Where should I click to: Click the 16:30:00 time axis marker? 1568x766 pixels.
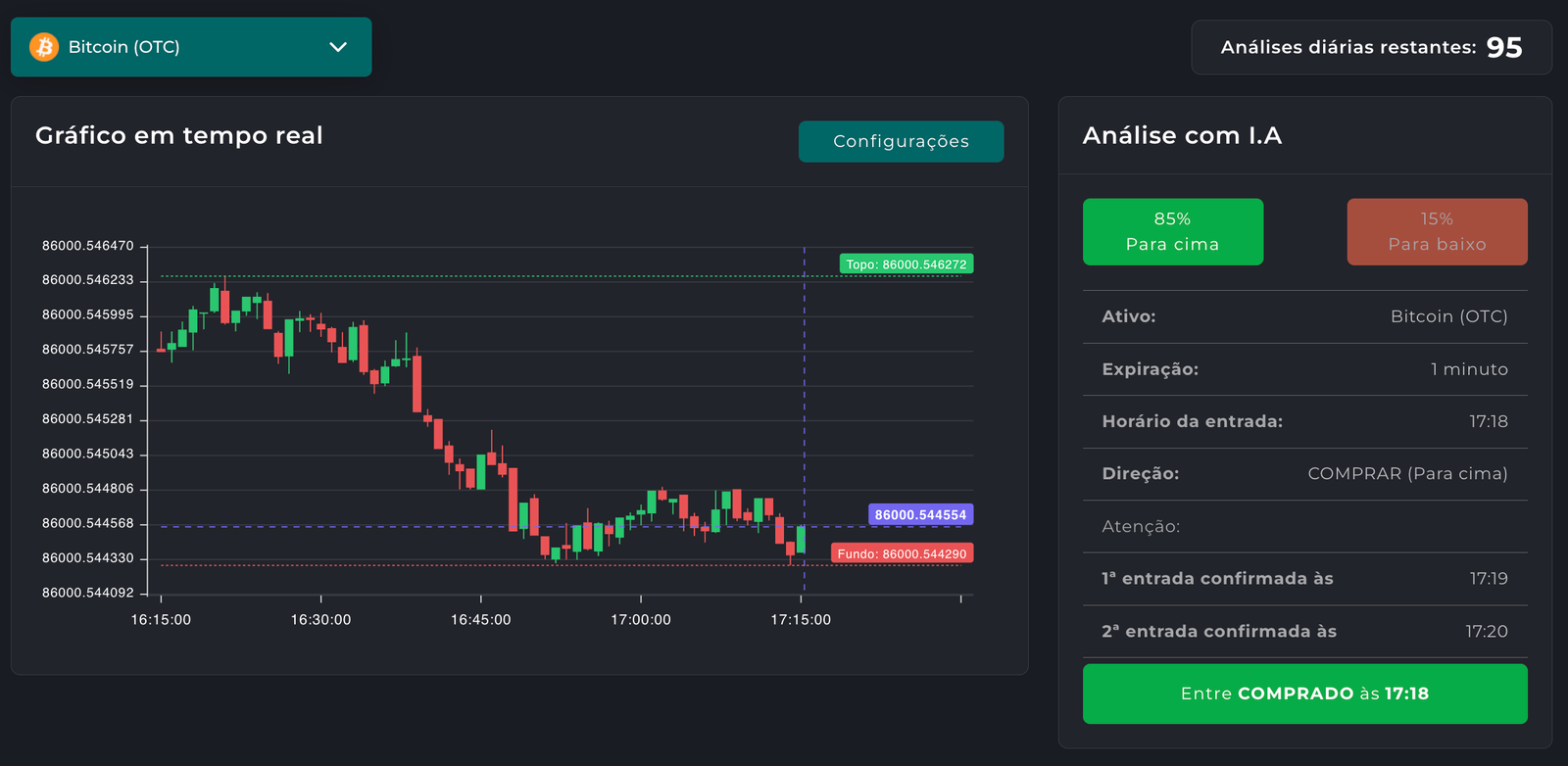pos(320,619)
